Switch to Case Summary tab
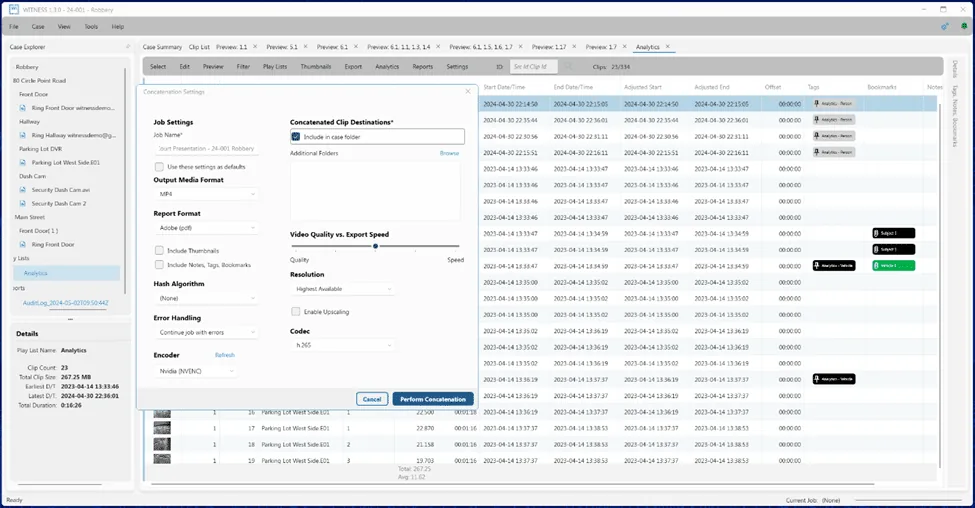The height and width of the screenshot is (508, 975). (x=162, y=47)
